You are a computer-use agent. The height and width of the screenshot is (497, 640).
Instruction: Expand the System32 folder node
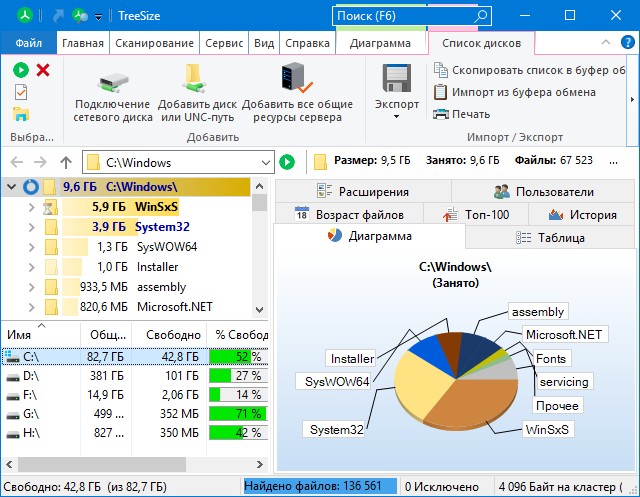31,227
